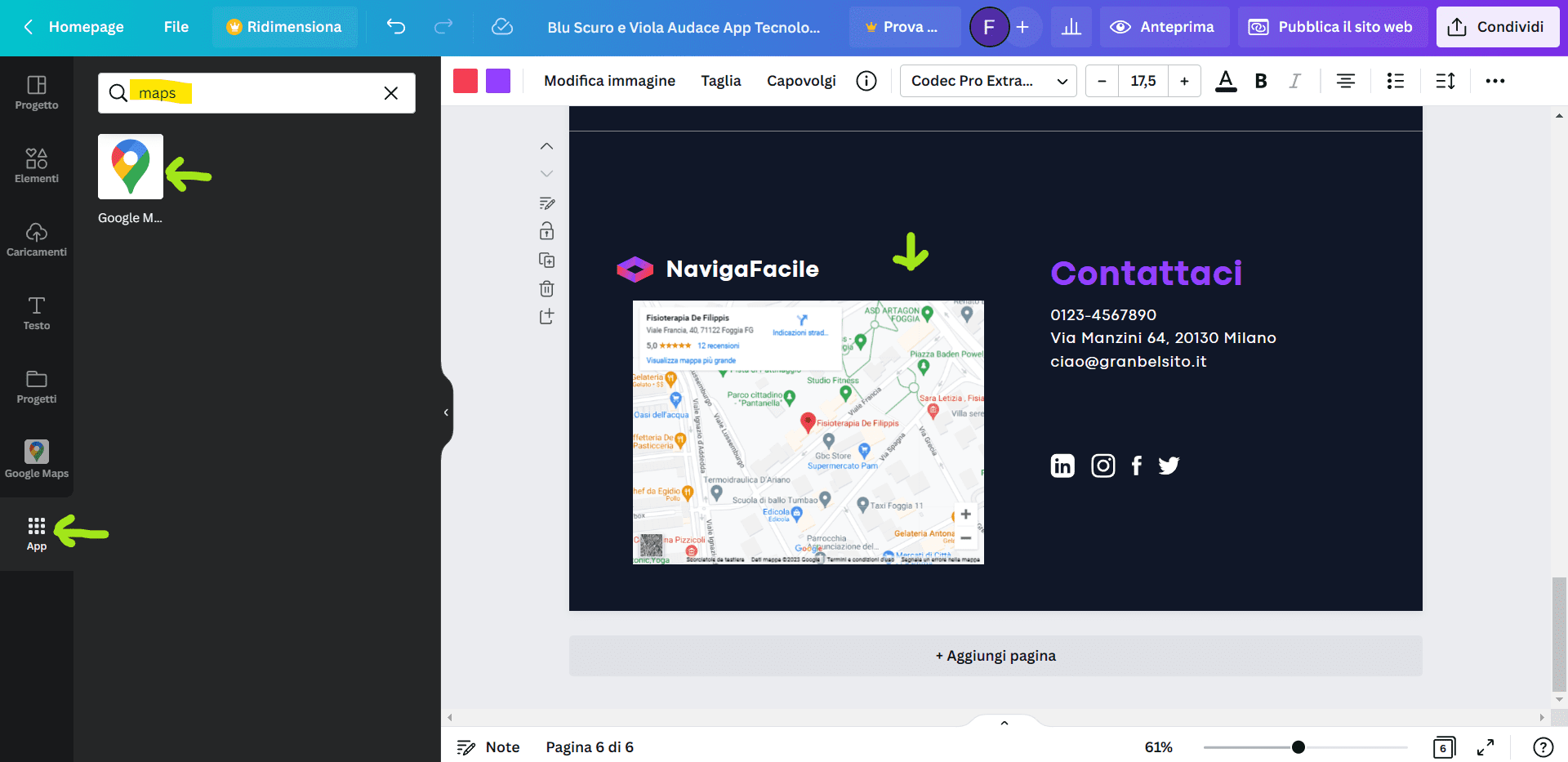Select the Instagram icon on canvas

[1103, 466]
